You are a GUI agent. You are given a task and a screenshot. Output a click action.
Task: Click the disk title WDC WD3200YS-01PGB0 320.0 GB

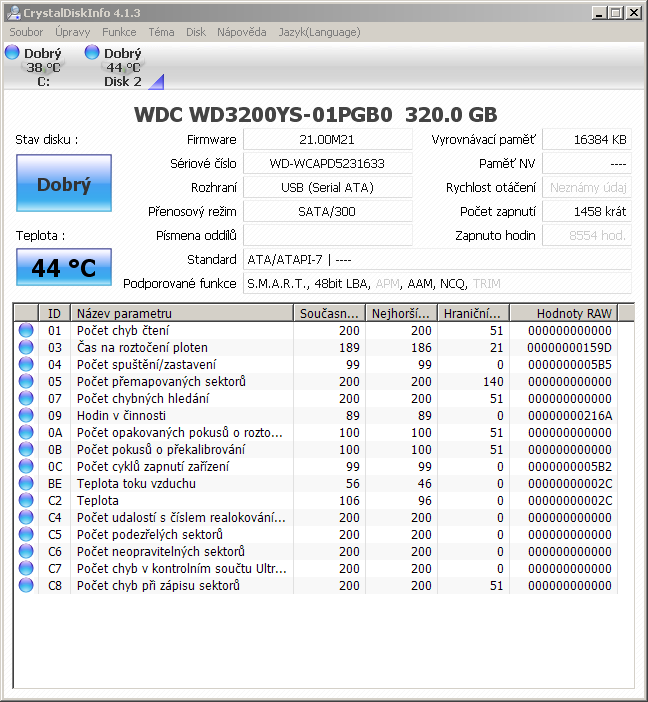[316, 115]
